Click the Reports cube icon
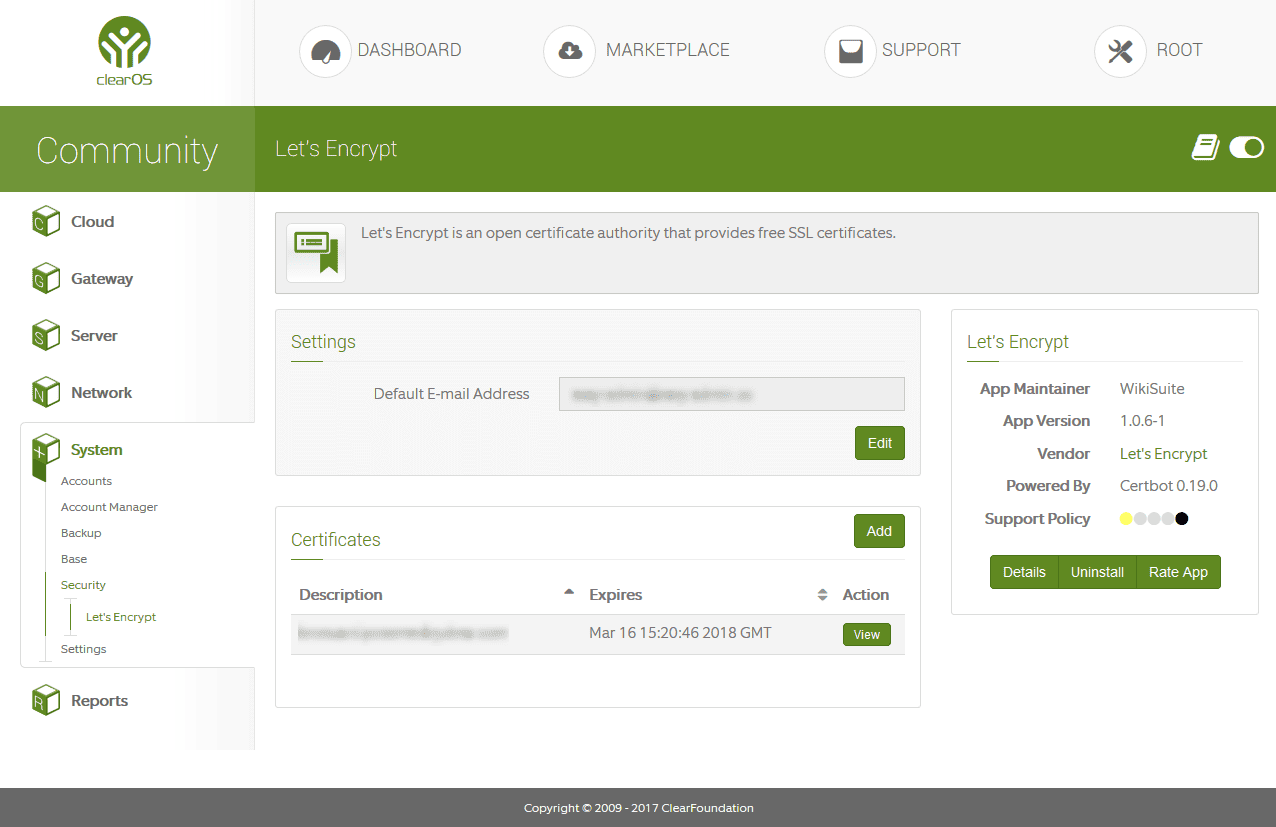This screenshot has height=827, width=1276. point(46,700)
